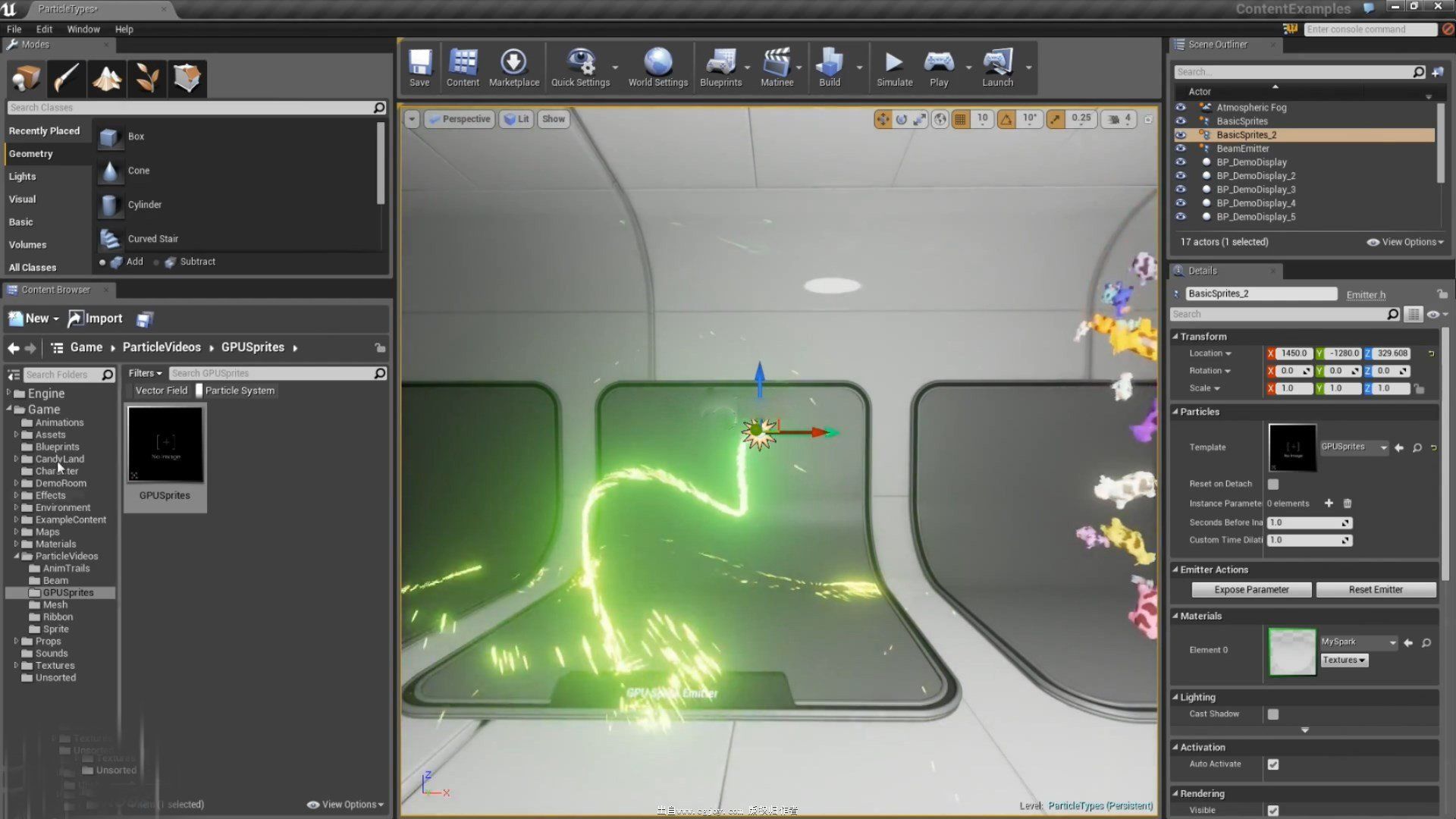Image resolution: width=1456 pixels, height=819 pixels.
Task: Select the Place mode icon
Action: click(27, 78)
